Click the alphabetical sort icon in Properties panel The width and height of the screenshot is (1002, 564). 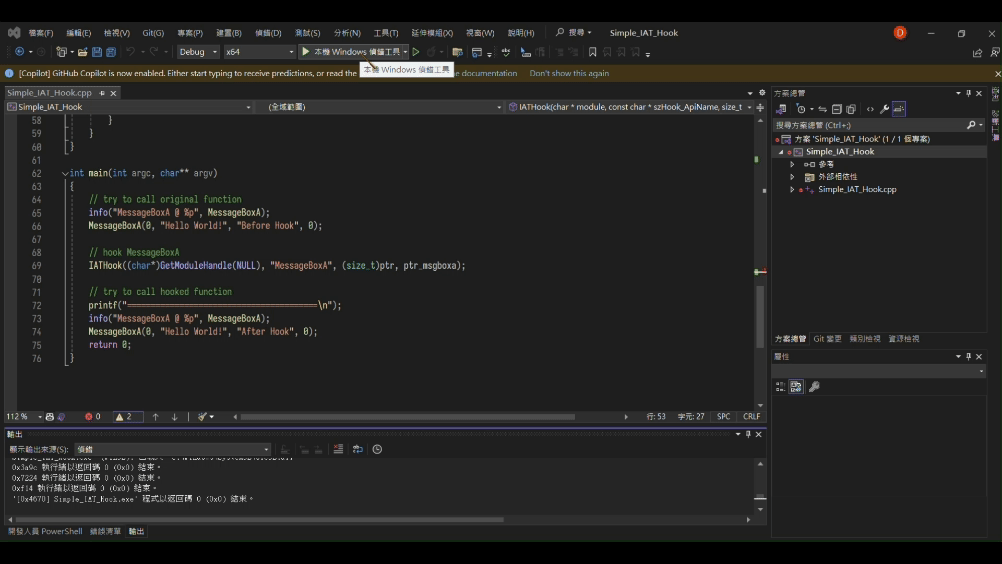pyautogui.click(x=796, y=386)
